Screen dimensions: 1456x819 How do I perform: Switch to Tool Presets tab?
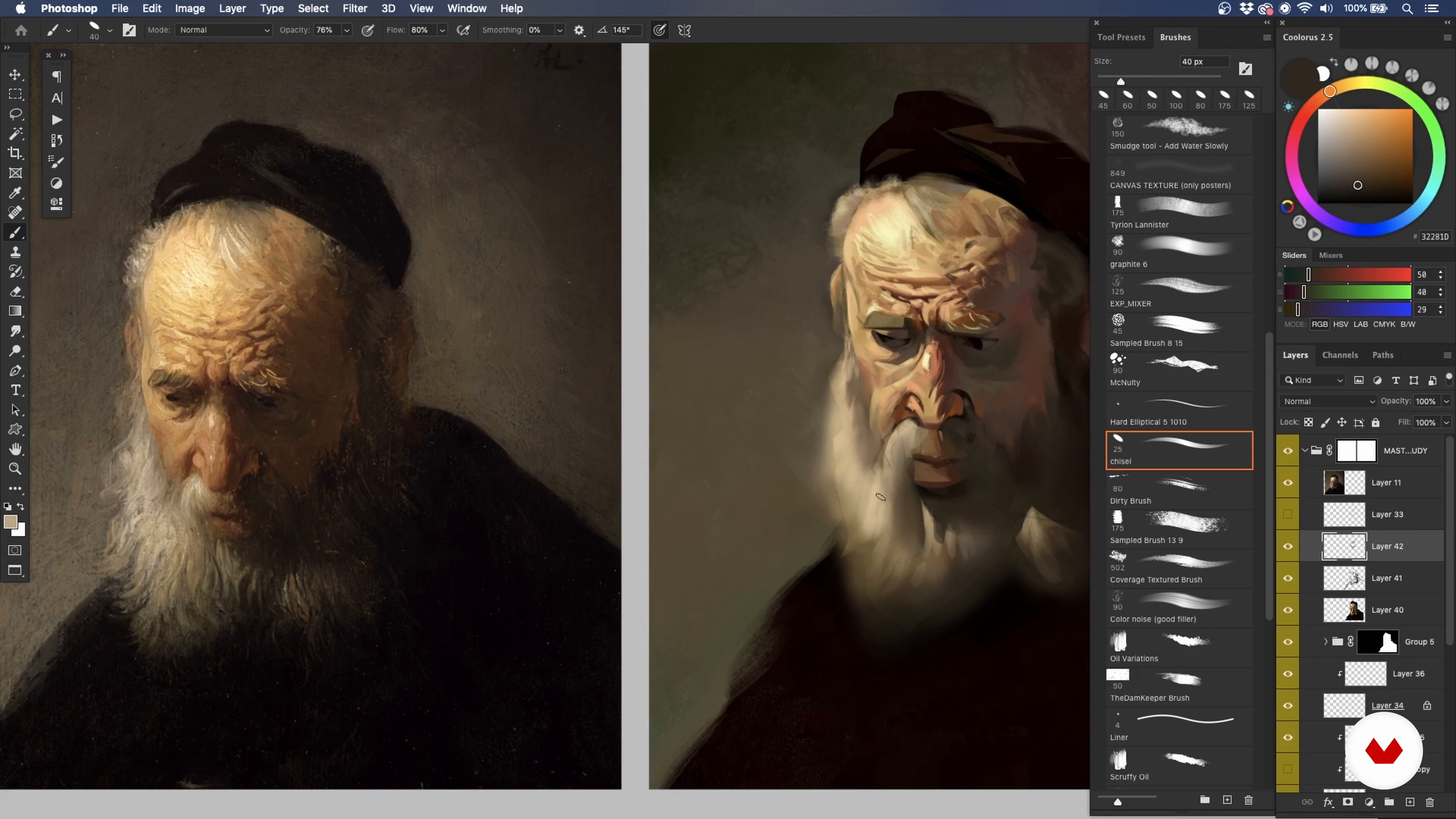click(1121, 37)
